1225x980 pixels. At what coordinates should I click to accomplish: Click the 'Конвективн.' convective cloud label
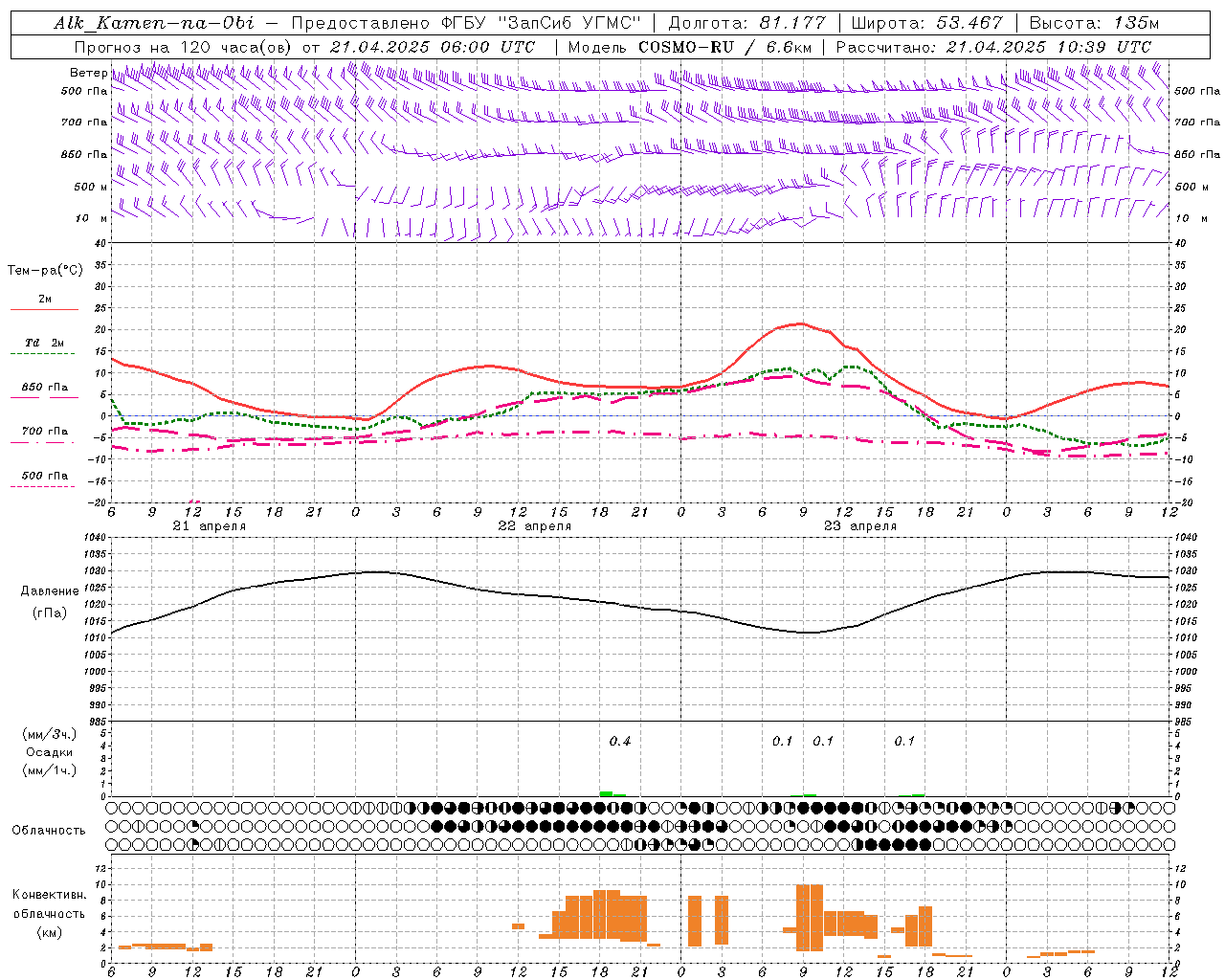pos(49,895)
